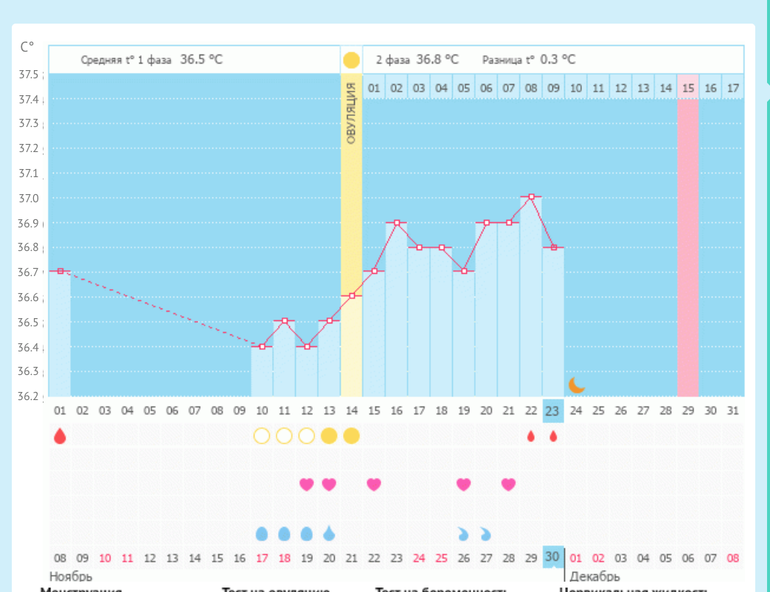Select the highlighted cycle day 23 cell
Image resolution: width=770 pixels, height=592 pixels.
coord(553,410)
